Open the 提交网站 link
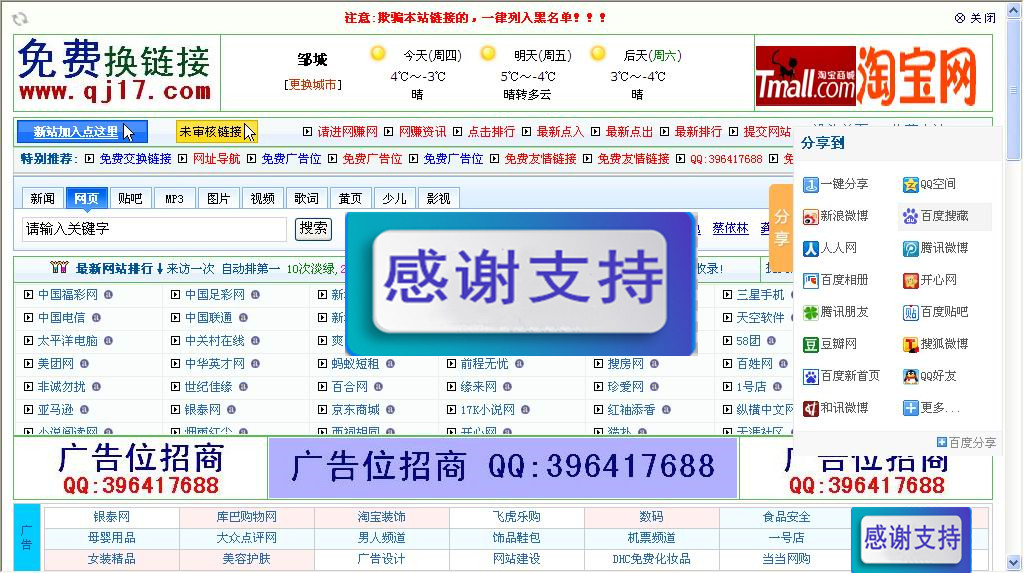Screen dimensions: 1024x573 pos(767,132)
